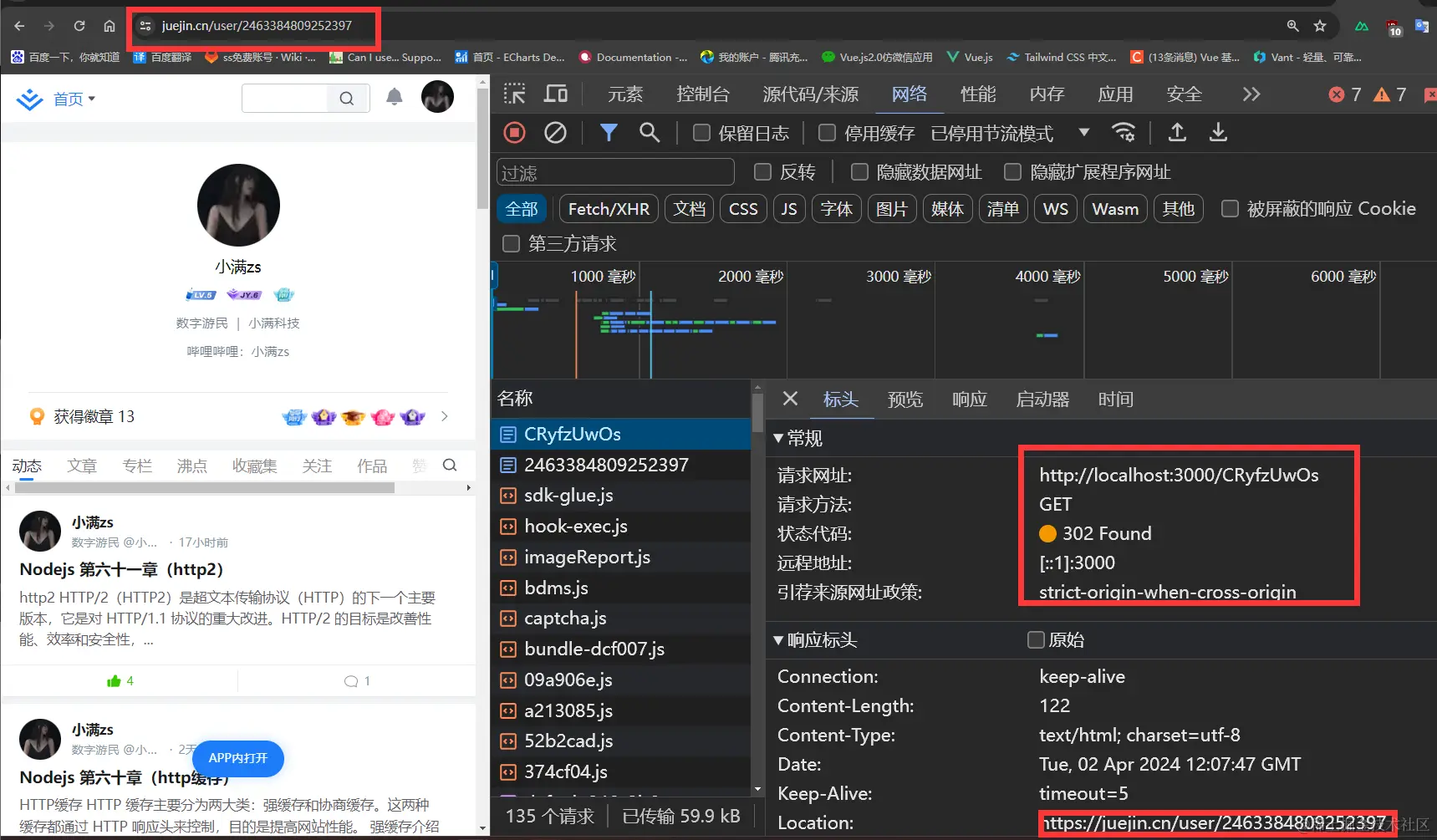Open the 已停用节流模式 throttling dropdown

pyautogui.click(x=1011, y=133)
